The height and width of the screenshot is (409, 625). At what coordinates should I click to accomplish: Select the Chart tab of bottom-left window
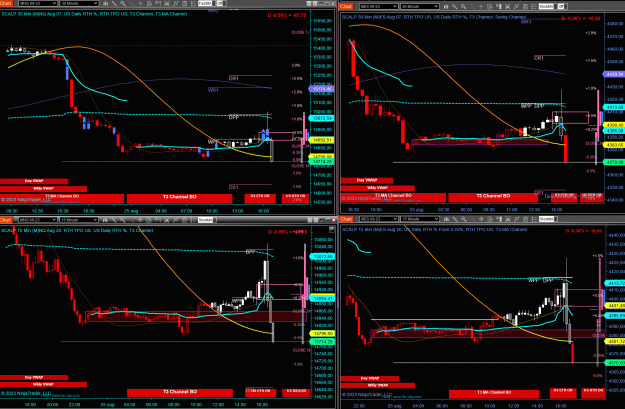point(6,220)
